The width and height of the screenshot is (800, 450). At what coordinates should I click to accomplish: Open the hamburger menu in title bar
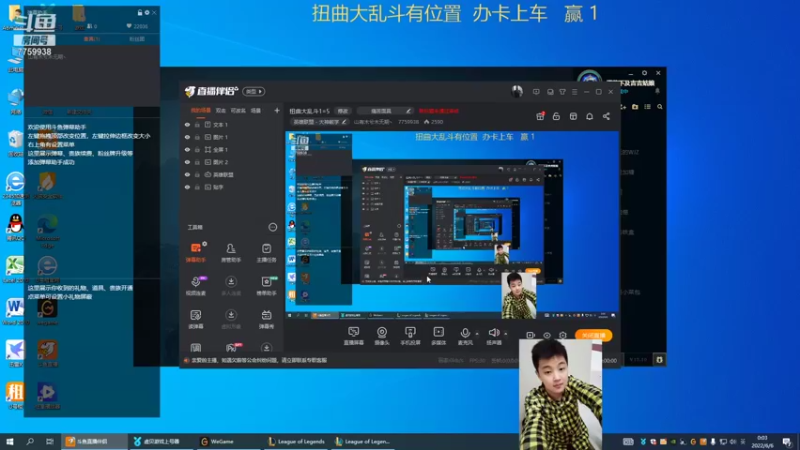(574, 92)
